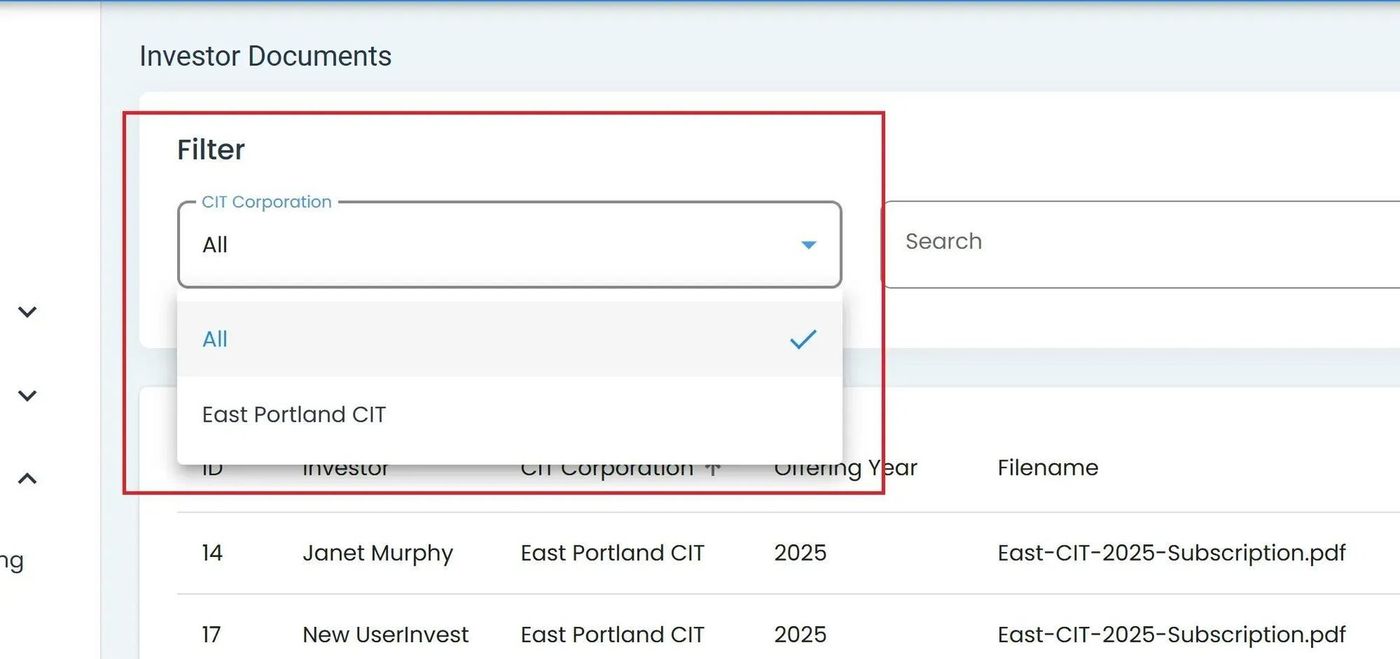The height and width of the screenshot is (659, 1400).
Task: Open East-CIT-2025-Subscription.pdf for New UserInvest
Action: pyautogui.click(x=1171, y=634)
